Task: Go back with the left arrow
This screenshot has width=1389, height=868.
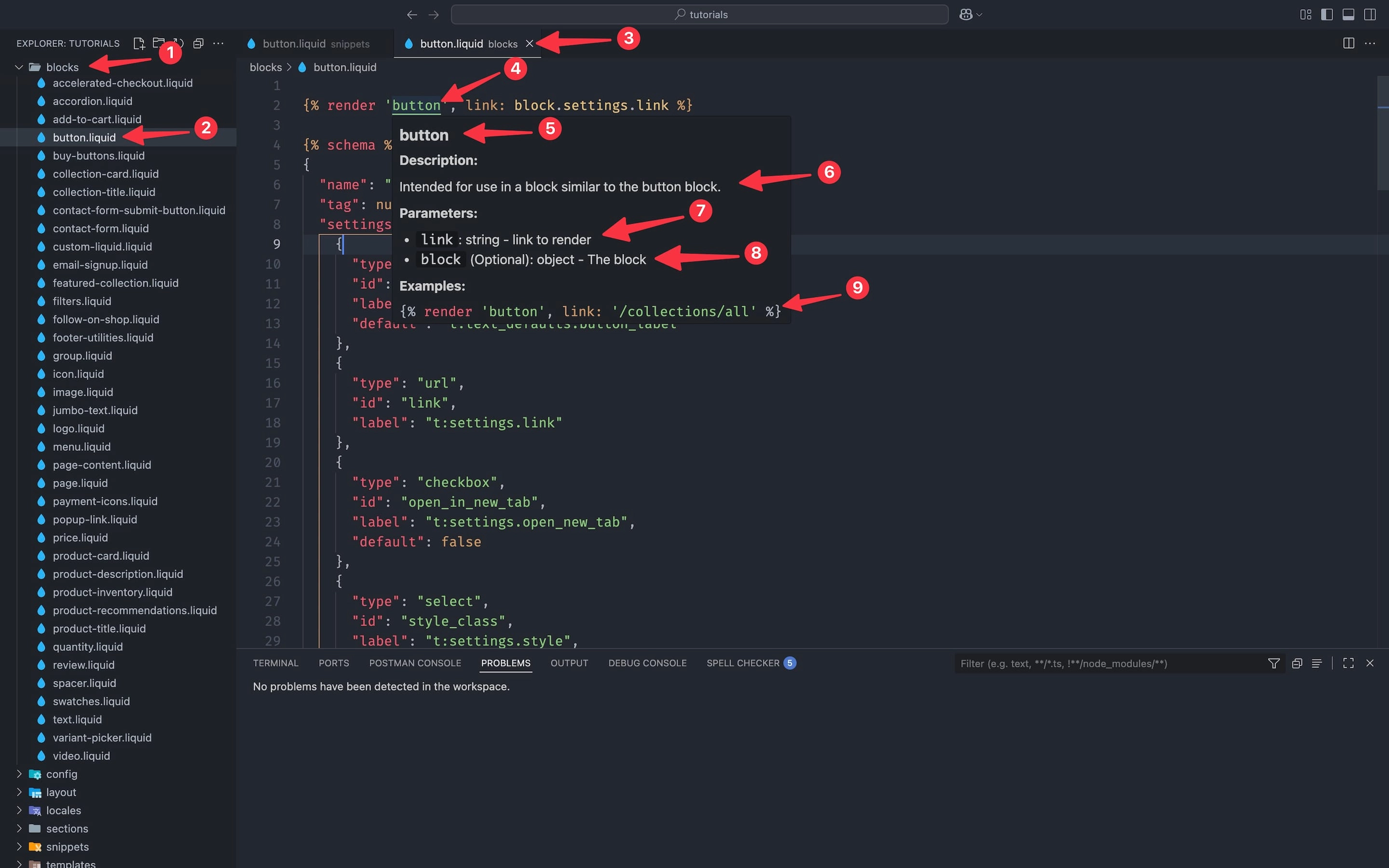Action: (411, 15)
